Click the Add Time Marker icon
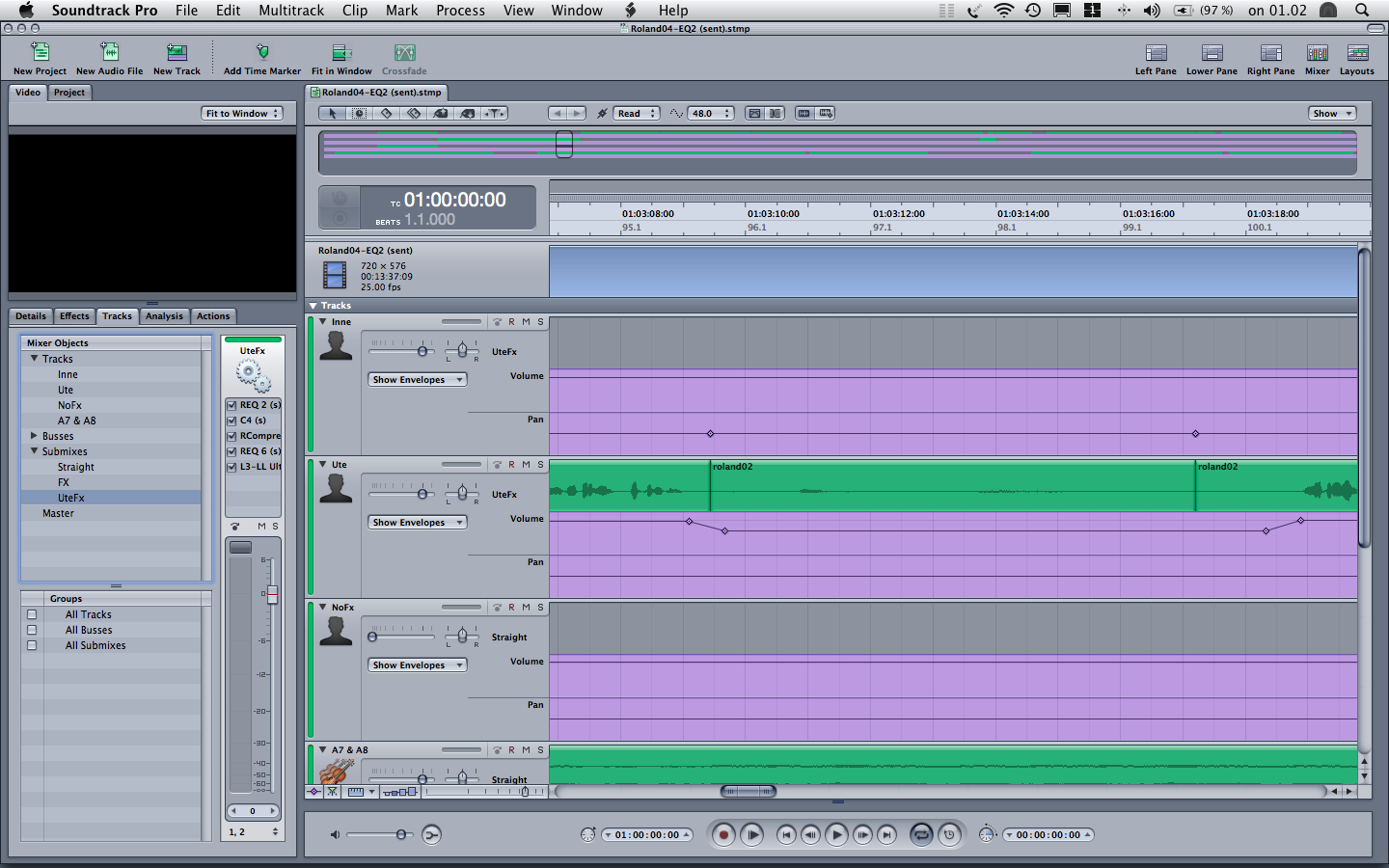 (x=262, y=58)
